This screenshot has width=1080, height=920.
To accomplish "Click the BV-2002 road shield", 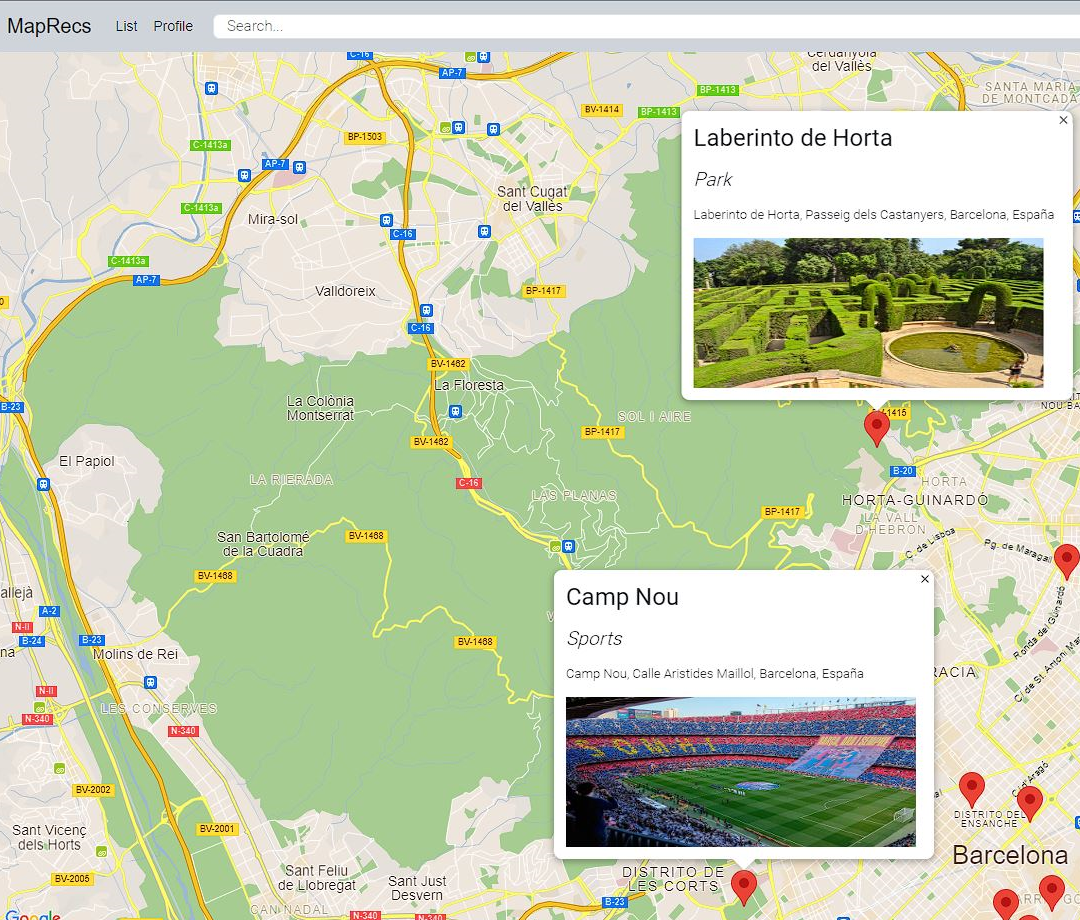I will tap(93, 789).
